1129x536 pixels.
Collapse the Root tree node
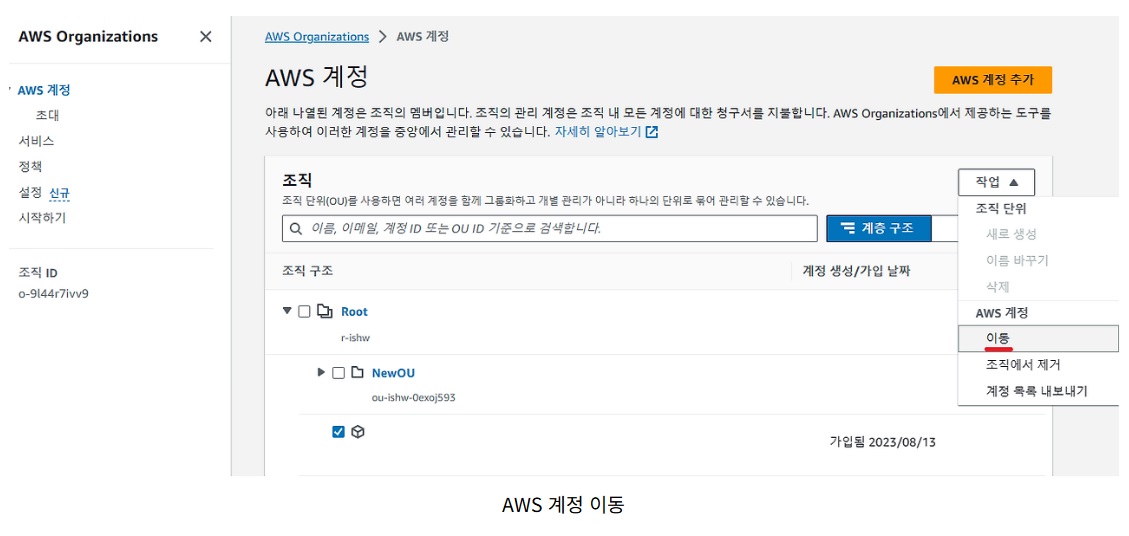(287, 311)
